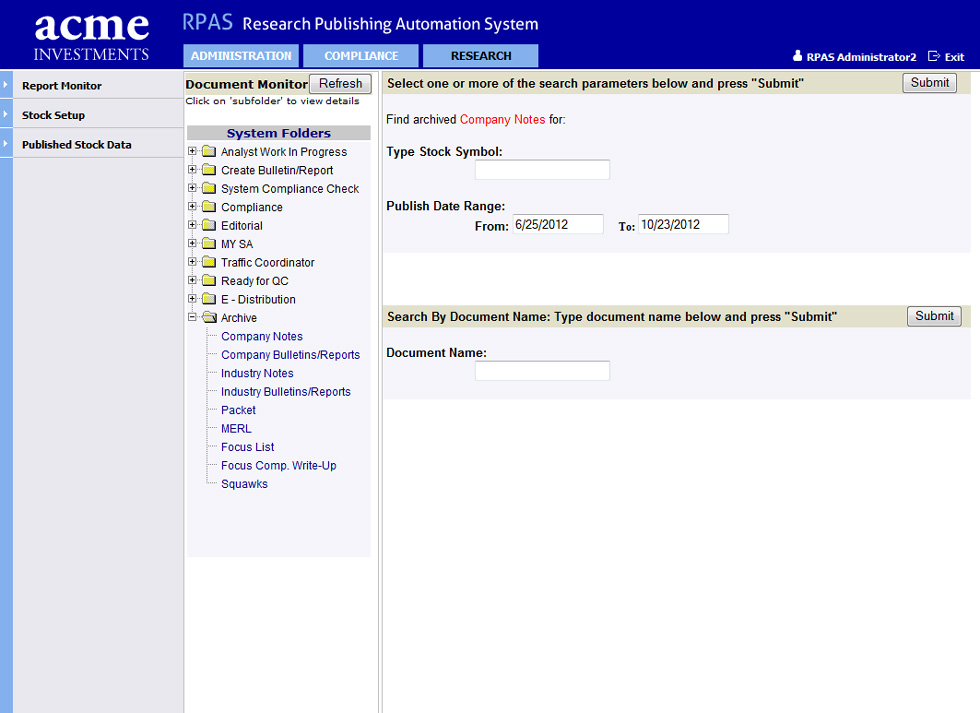Focus the Stock Symbol input field
The width and height of the screenshot is (980, 713).
[542, 169]
